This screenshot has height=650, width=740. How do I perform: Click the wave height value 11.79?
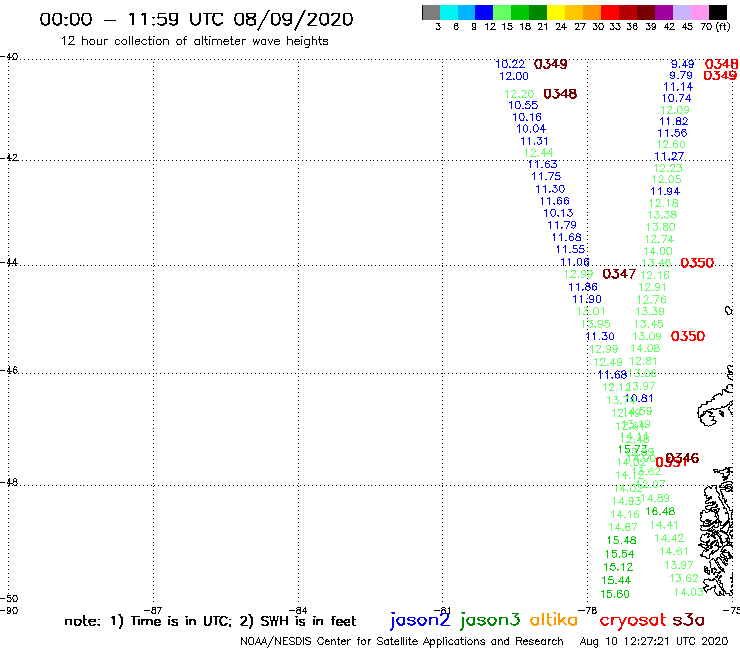pyautogui.click(x=562, y=225)
